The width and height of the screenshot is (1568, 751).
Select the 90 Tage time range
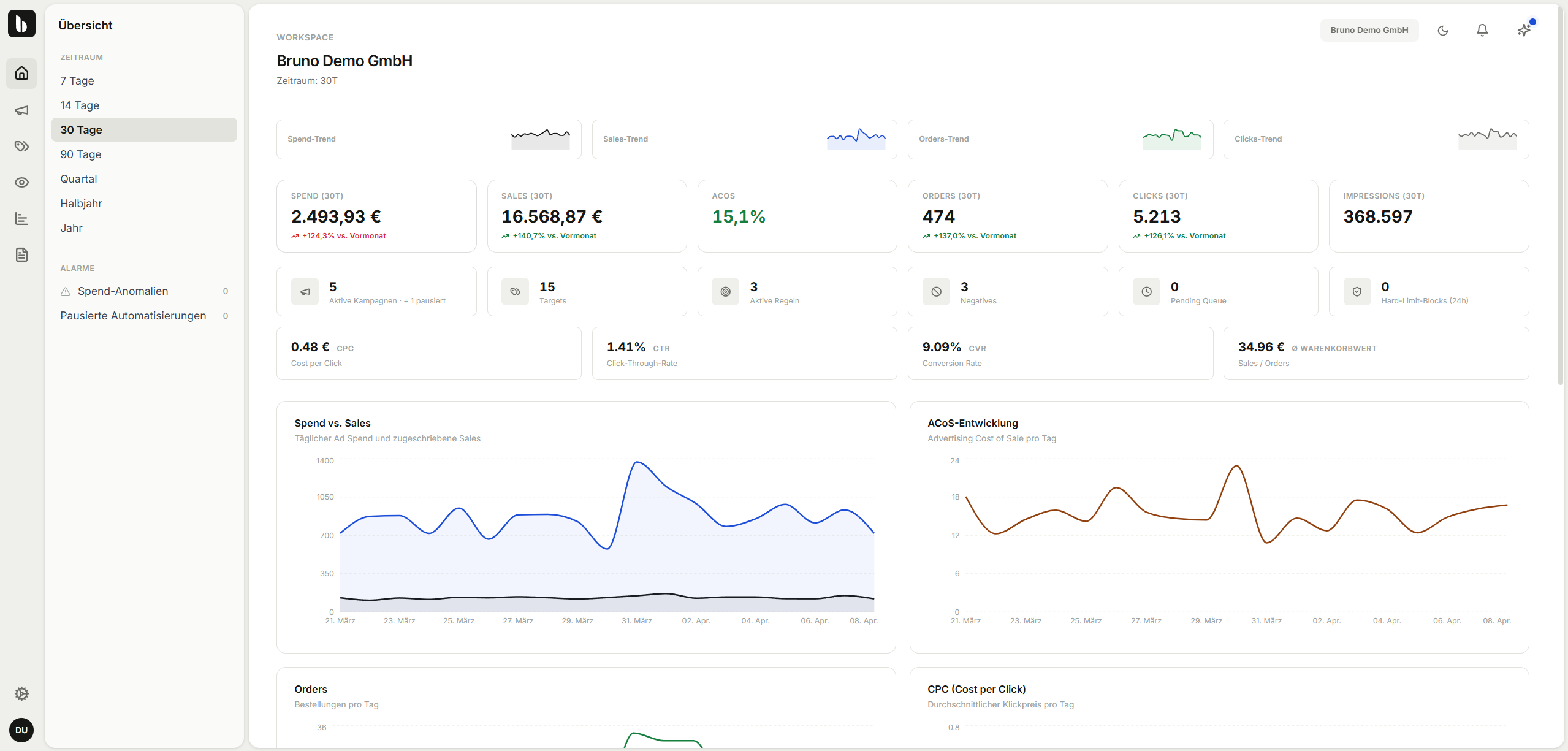click(81, 154)
